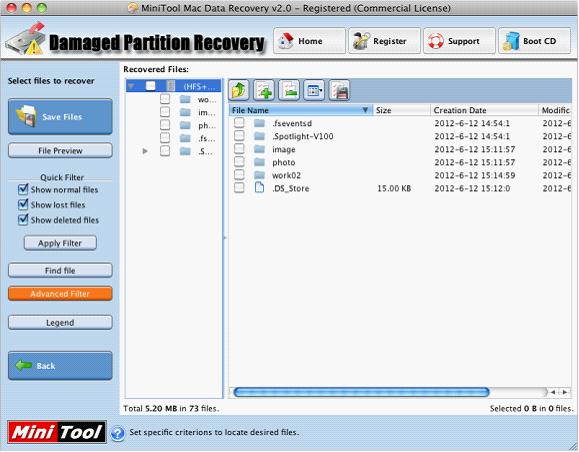Open Home from top navigation
Image resolution: width=579 pixels, height=452 pixels.
[309, 41]
